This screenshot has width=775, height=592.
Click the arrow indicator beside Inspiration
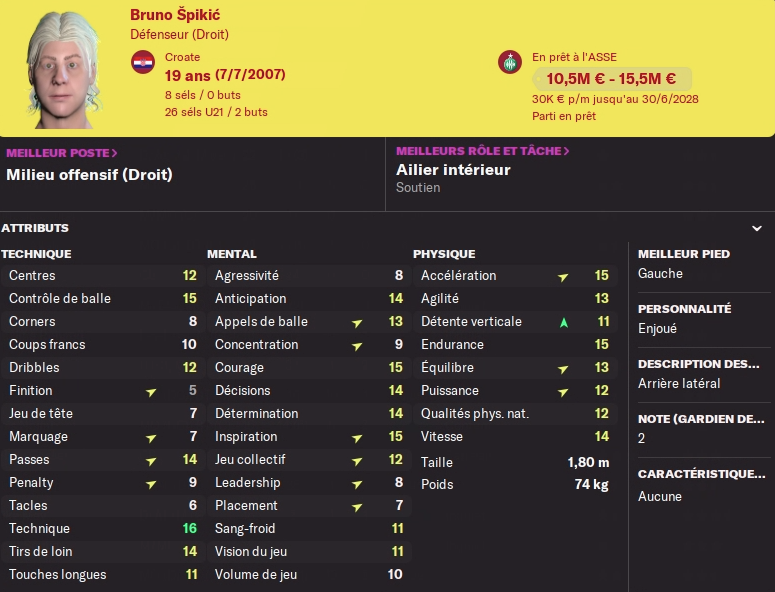357,437
